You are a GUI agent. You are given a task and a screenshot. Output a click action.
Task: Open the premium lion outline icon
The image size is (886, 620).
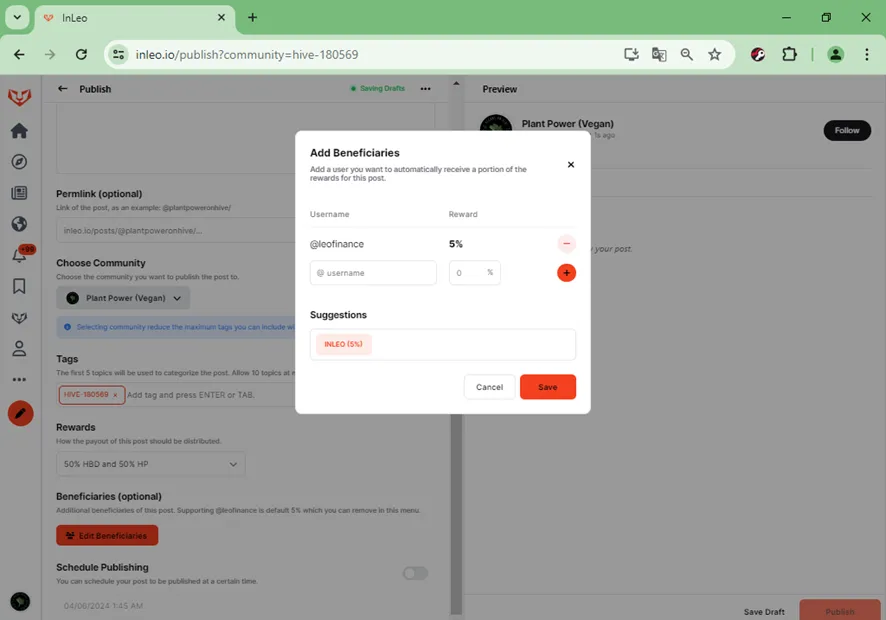19,318
